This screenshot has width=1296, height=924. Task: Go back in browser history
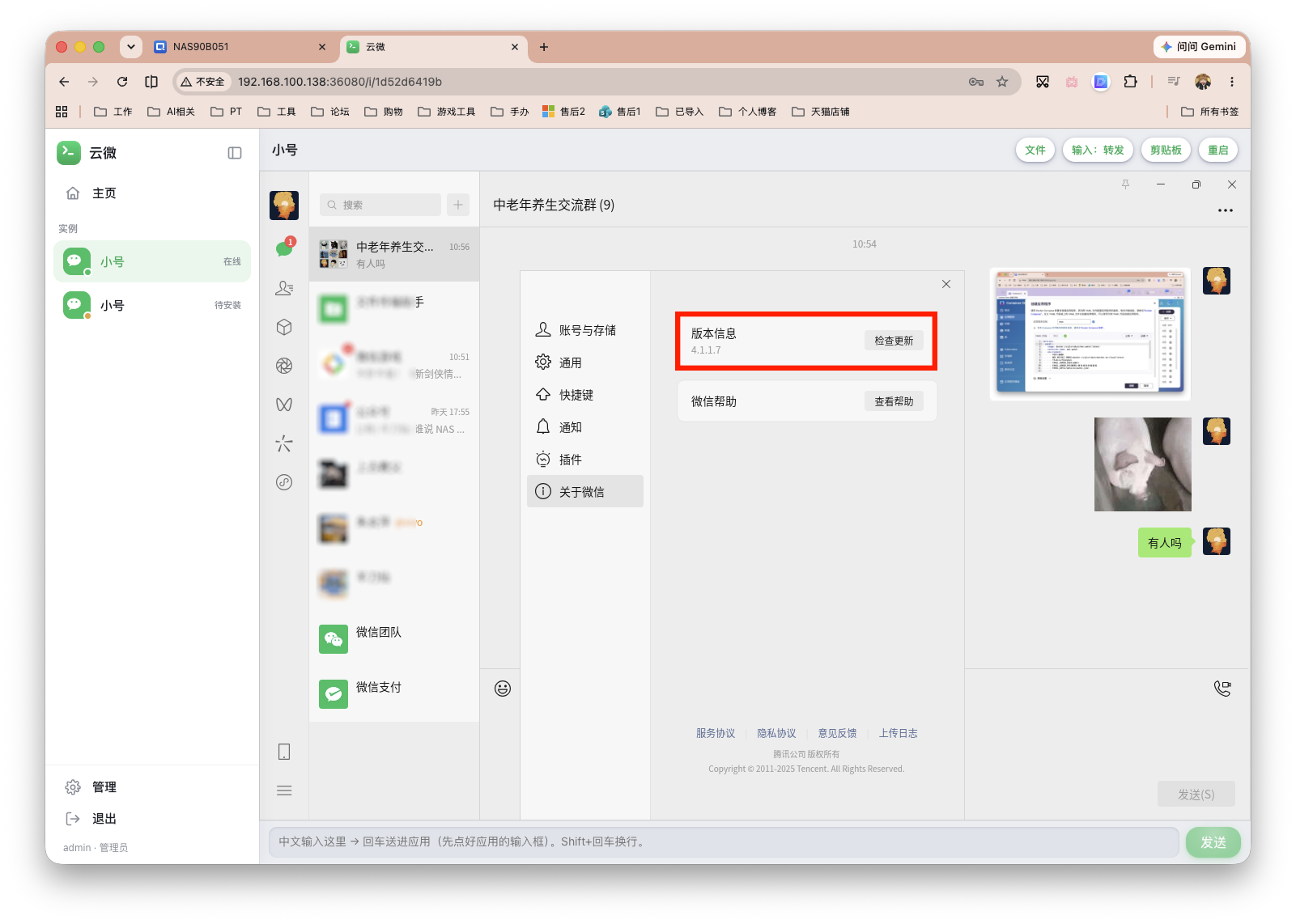point(64,82)
